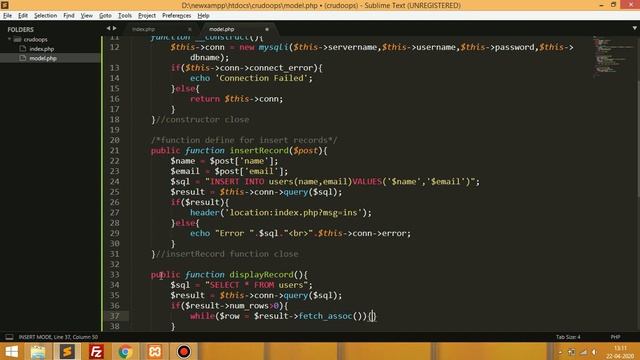
Task: Launch FileZilla from the taskbar
Action: [96, 351]
